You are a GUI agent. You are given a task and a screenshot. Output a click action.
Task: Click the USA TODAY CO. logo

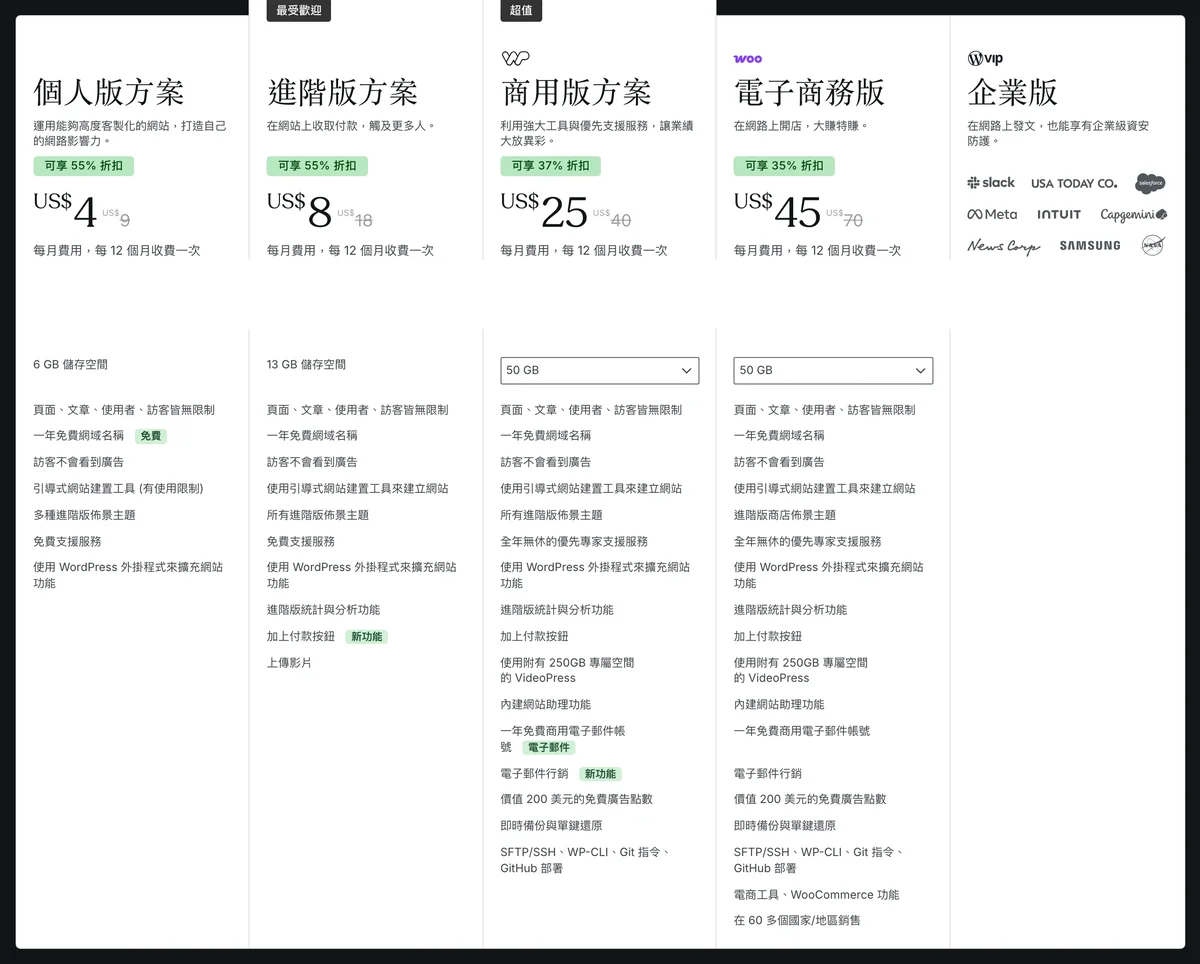coord(1074,183)
